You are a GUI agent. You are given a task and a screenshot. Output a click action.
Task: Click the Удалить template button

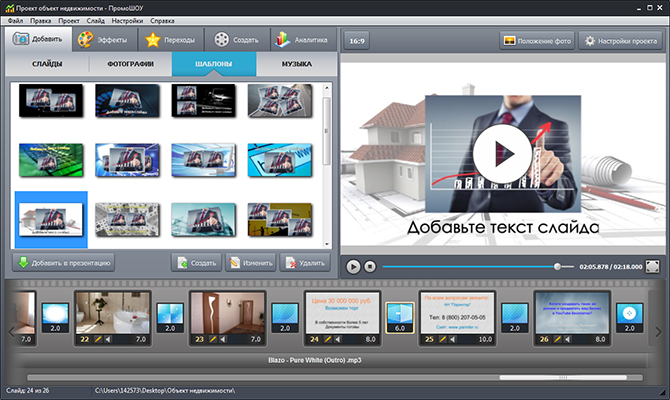pyautogui.click(x=304, y=263)
